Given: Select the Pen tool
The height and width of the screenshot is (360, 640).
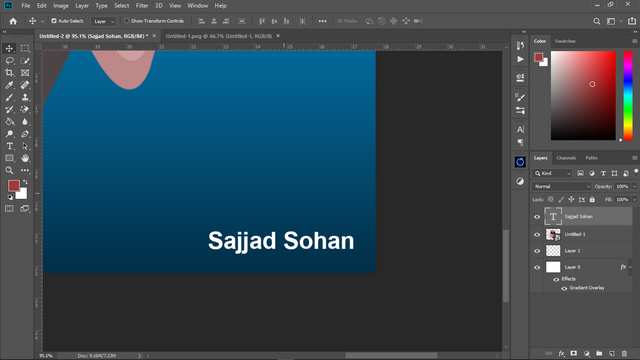Looking at the screenshot, I should (25, 134).
